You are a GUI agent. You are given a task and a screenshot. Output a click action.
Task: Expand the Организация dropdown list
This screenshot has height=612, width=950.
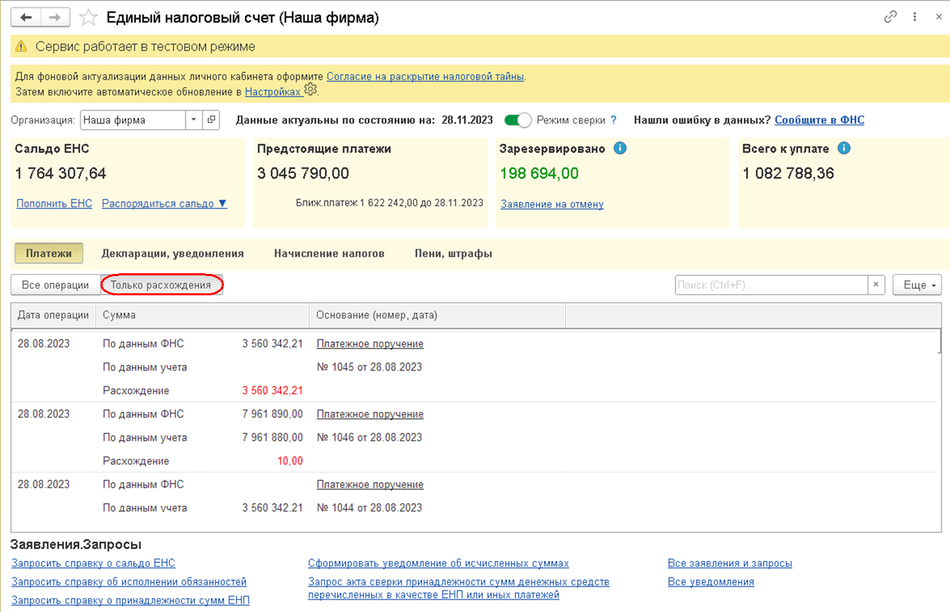(193, 120)
